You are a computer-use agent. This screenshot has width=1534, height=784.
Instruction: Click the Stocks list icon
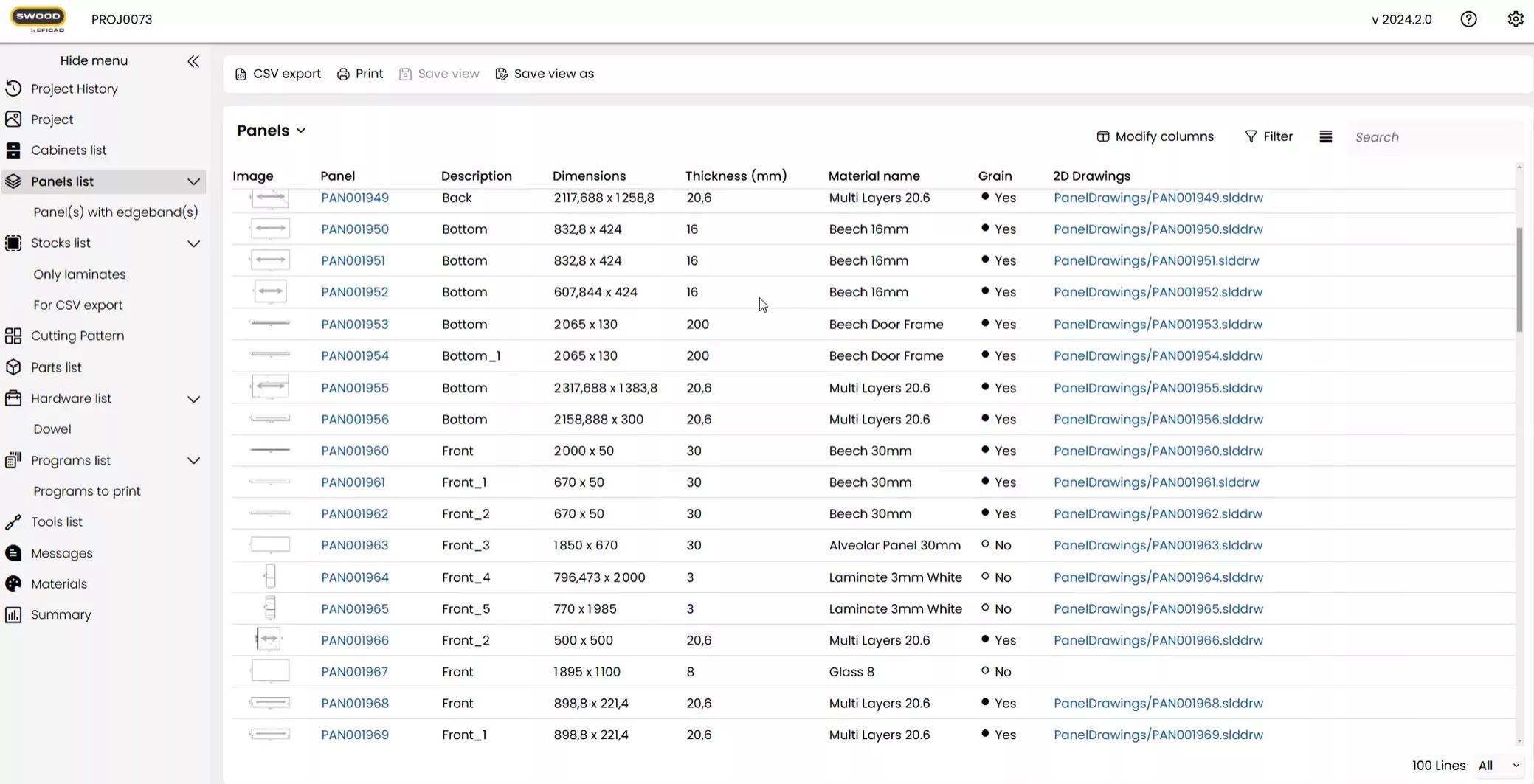click(13, 243)
